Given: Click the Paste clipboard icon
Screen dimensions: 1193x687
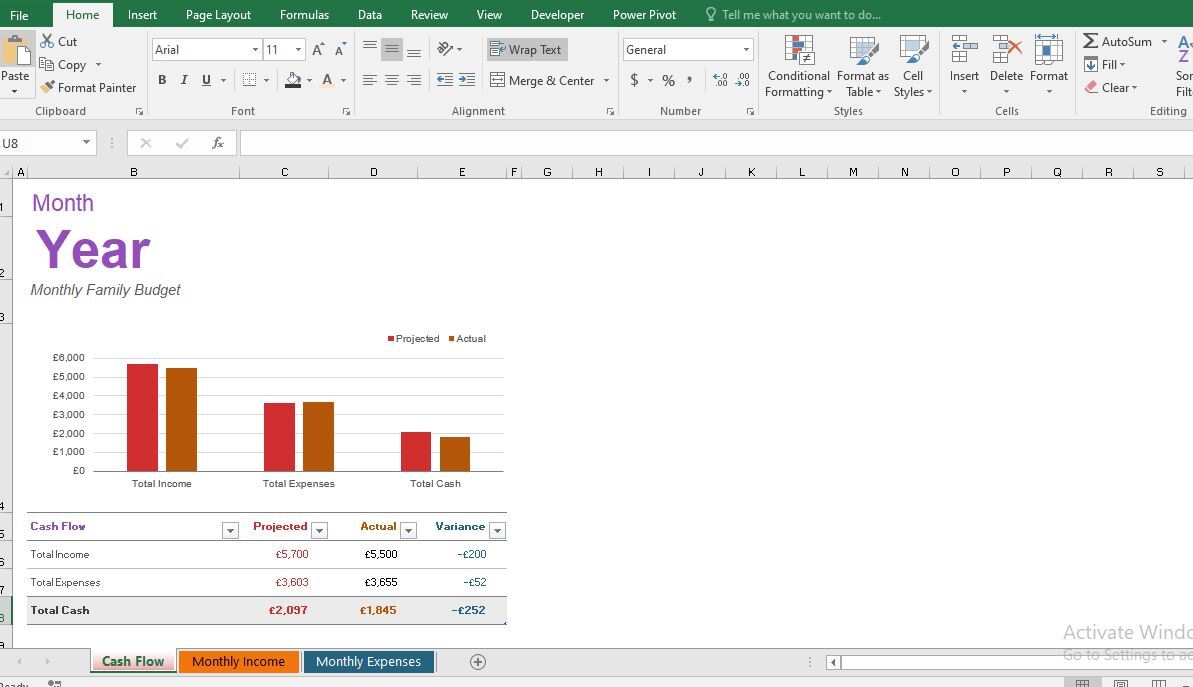Looking at the screenshot, I should [x=16, y=49].
